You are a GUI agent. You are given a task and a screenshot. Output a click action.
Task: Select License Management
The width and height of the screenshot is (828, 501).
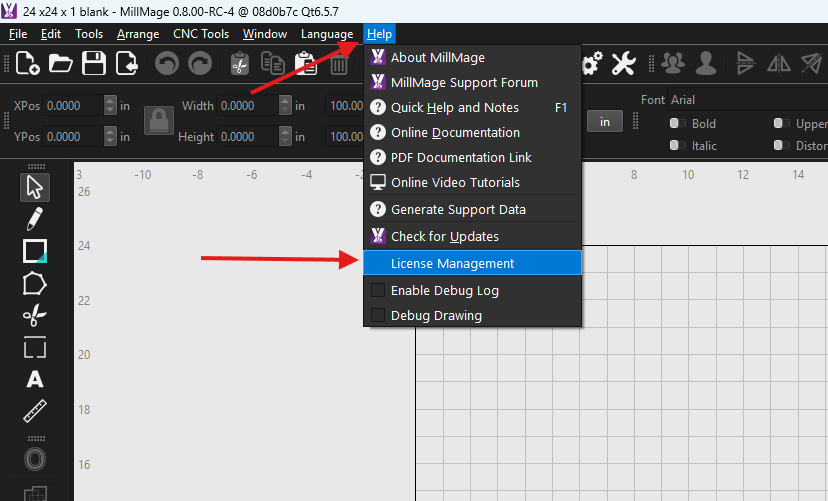(473, 263)
